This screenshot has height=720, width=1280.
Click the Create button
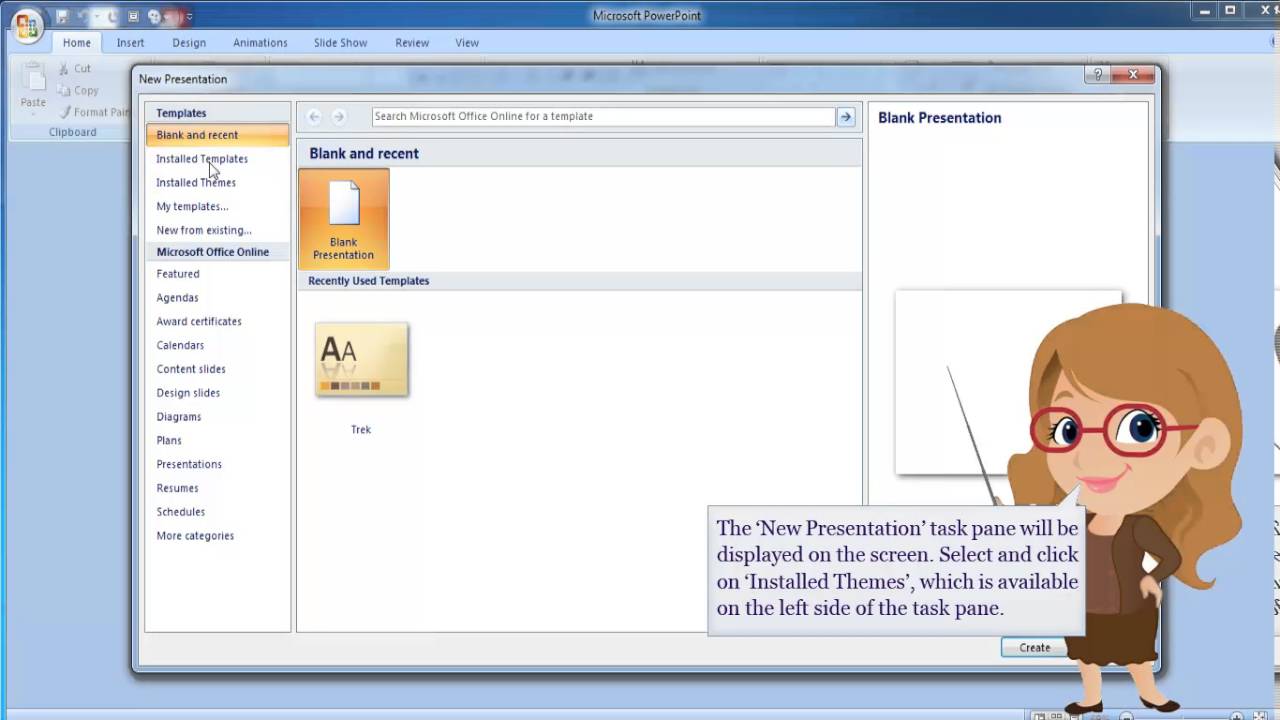tap(1034, 648)
